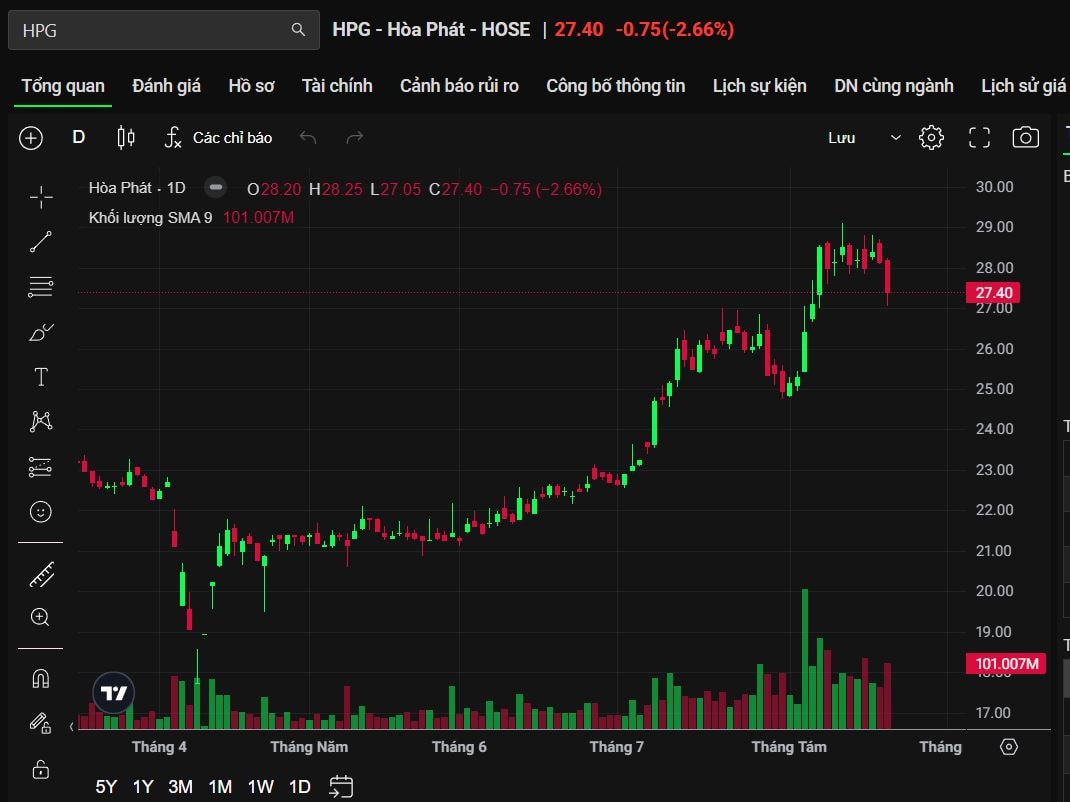Image resolution: width=1070 pixels, height=802 pixels.
Task: Select the Fibonacci/horizontal lines tool
Action: pyautogui.click(x=41, y=287)
